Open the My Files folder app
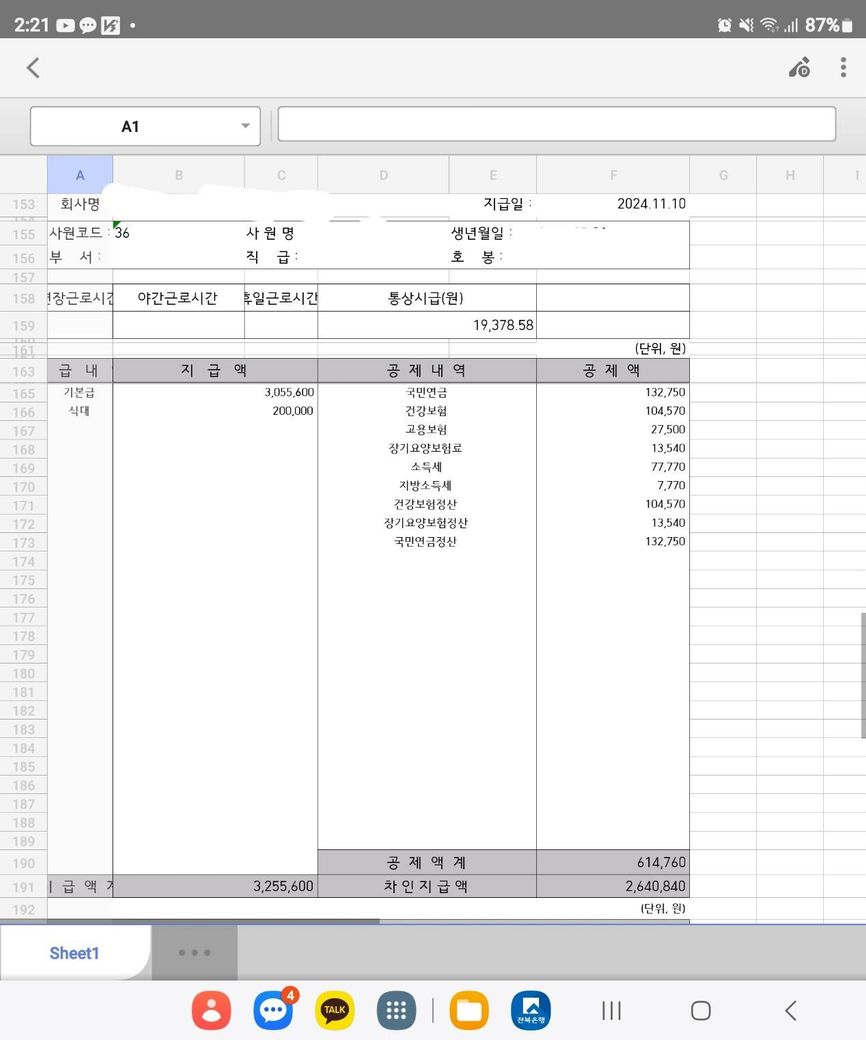 (x=468, y=1010)
